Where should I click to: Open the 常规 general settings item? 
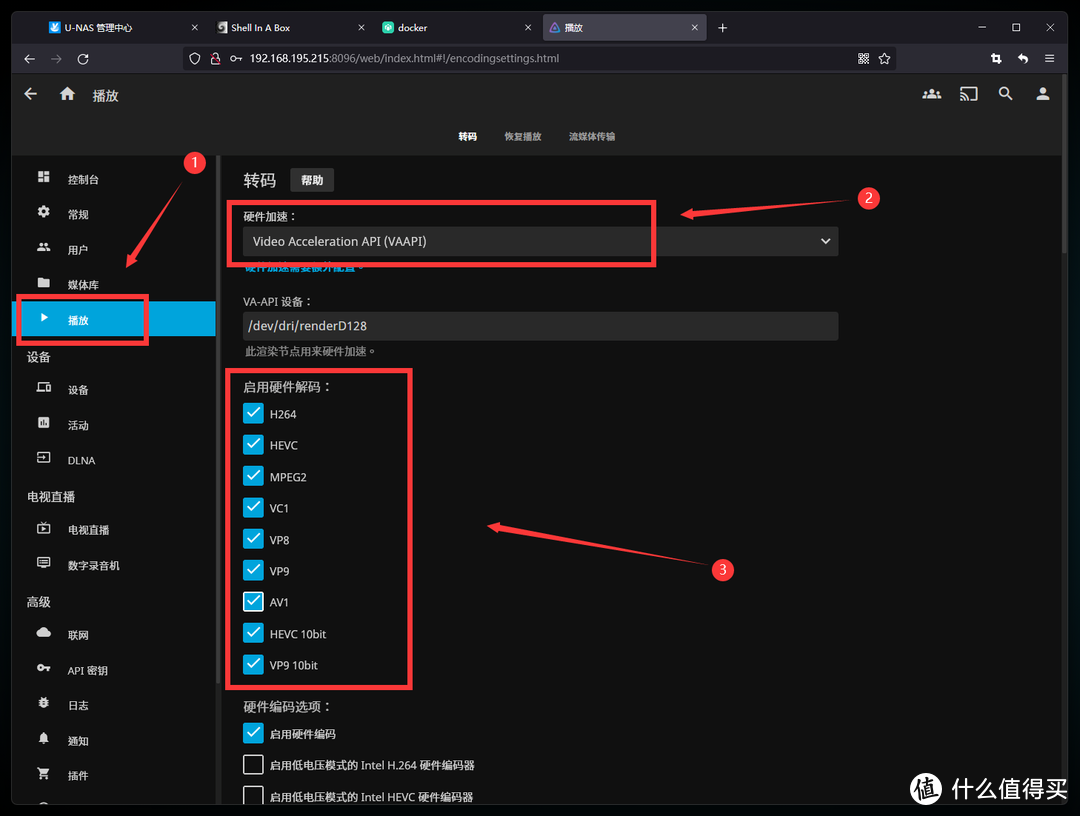click(x=114, y=214)
